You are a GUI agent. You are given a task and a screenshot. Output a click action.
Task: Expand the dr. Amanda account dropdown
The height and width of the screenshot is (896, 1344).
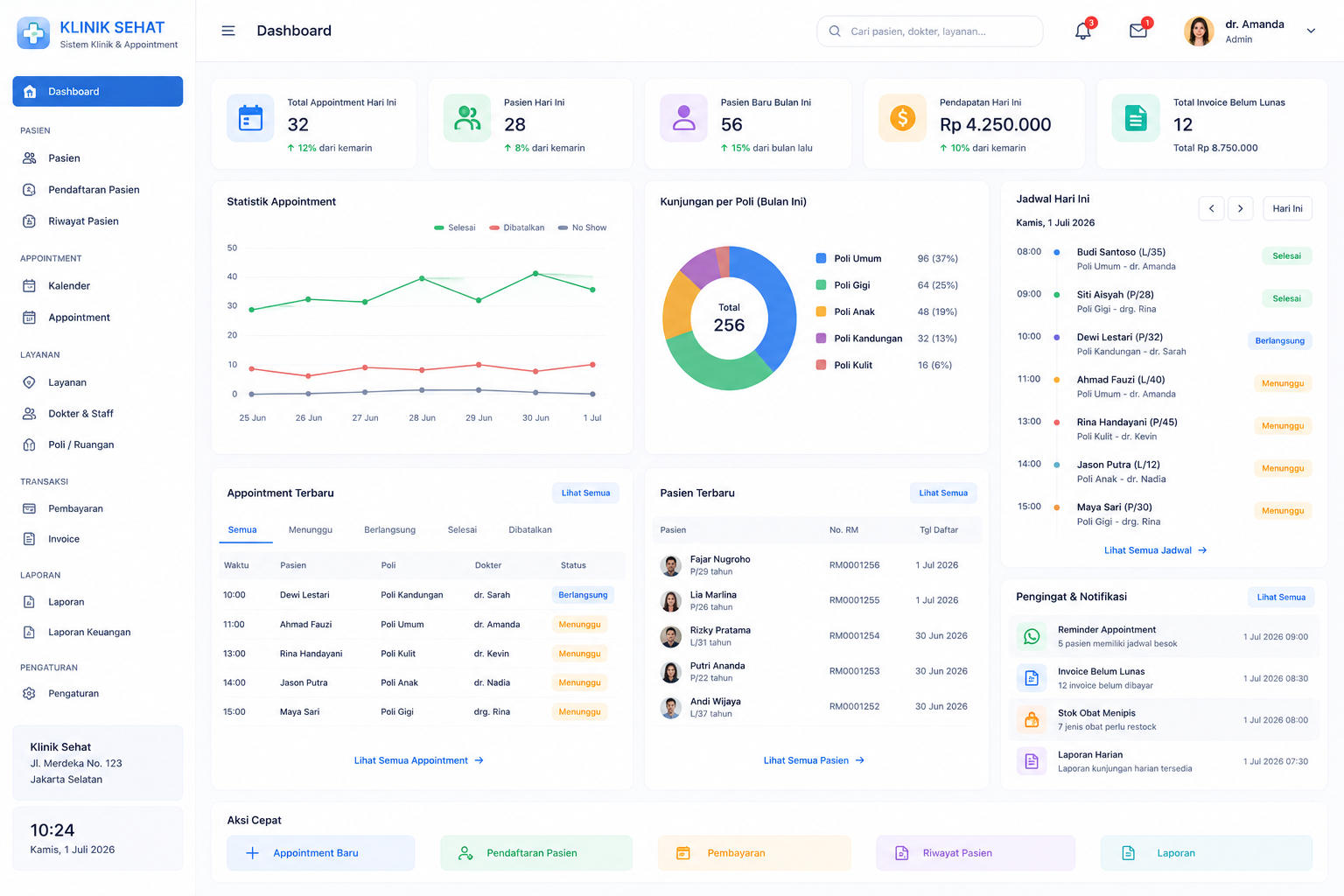click(1311, 31)
